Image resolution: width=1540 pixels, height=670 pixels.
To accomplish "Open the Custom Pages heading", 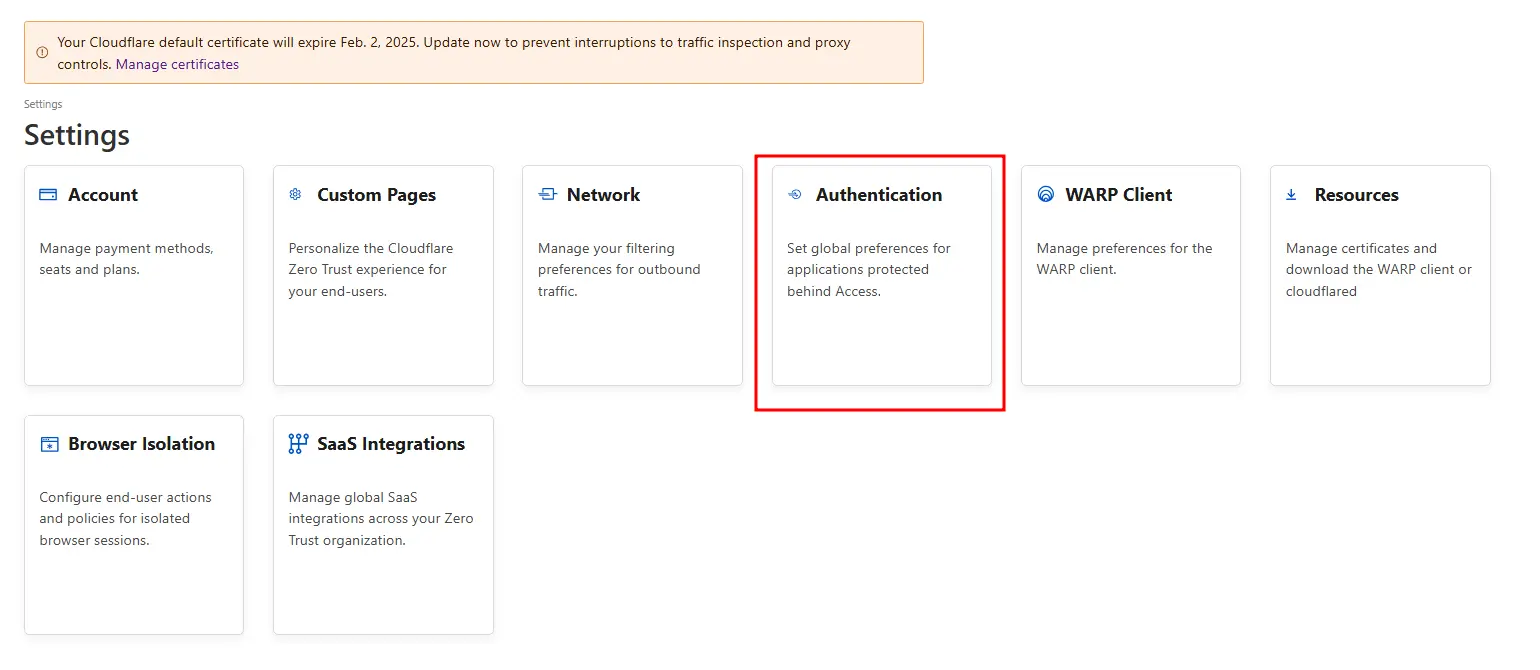I will click(x=377, y=195).
